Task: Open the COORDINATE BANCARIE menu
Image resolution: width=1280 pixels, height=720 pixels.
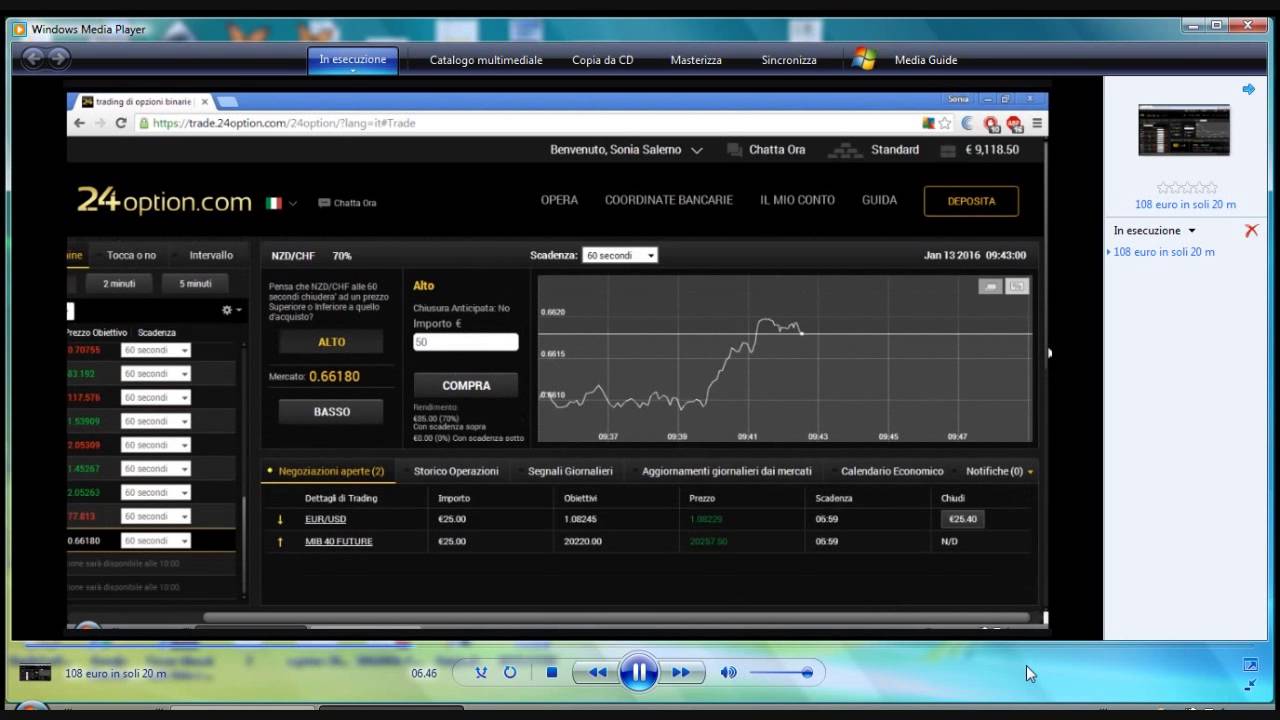Action: [x=669, y=200]
